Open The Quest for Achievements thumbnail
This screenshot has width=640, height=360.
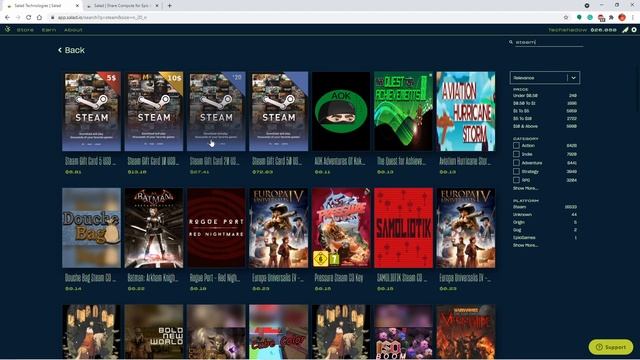(403, 111)
